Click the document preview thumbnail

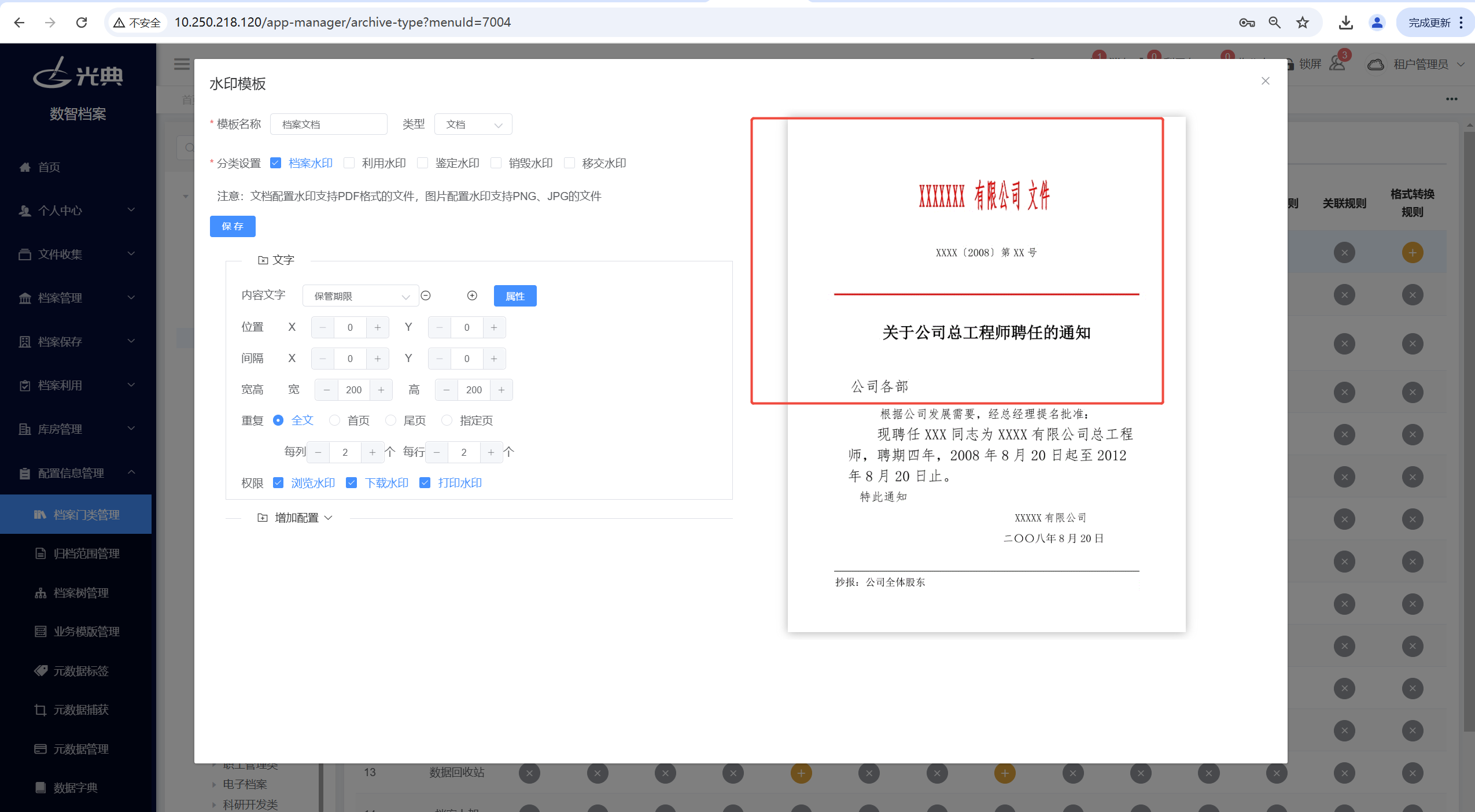point(986,375)
